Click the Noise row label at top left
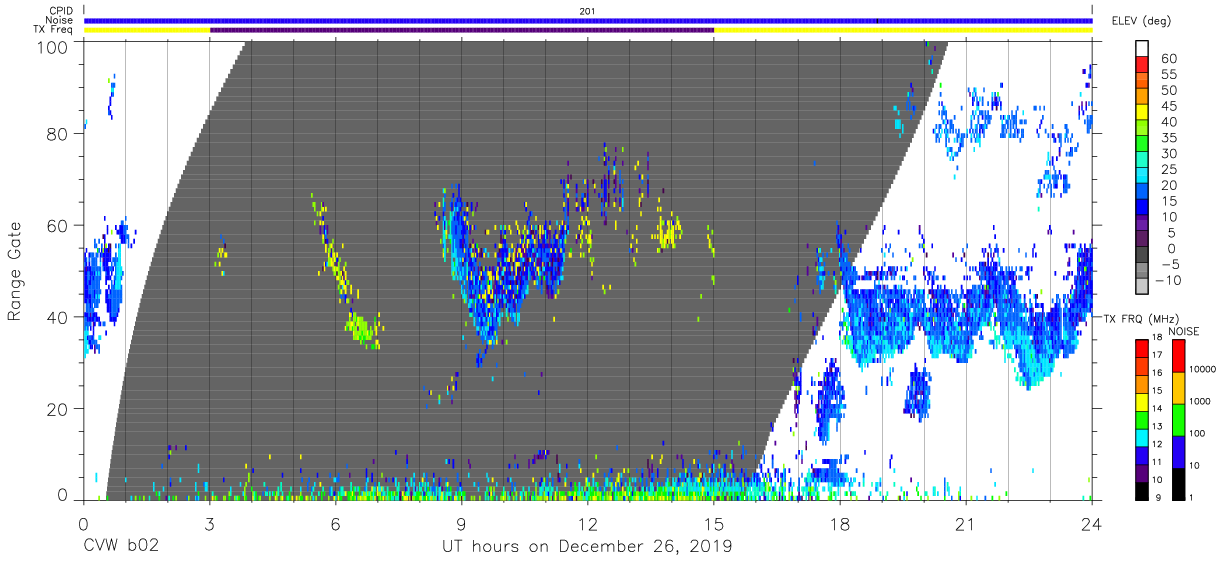The image size is (1228, 567). pyautogui.click(x=58, y=20)
